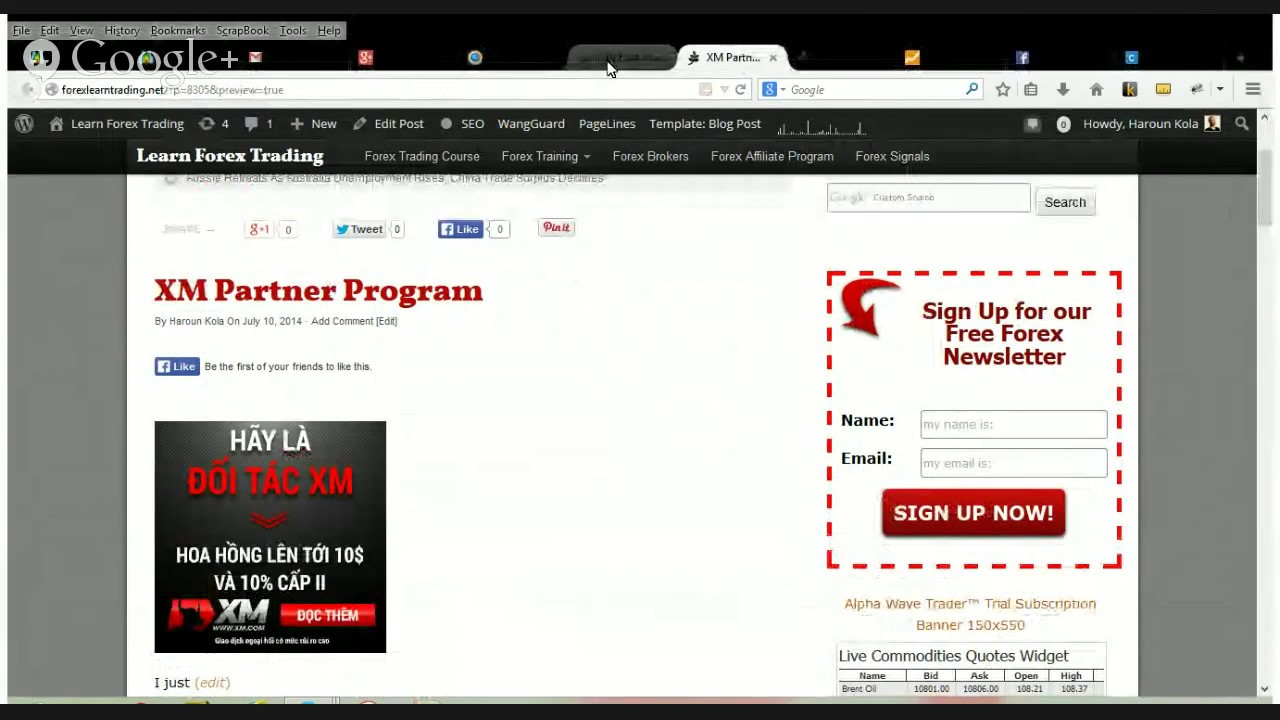Expand the Forex Training nav dropdown
This screenshot has height=720, width=1280.
(546, 156)
